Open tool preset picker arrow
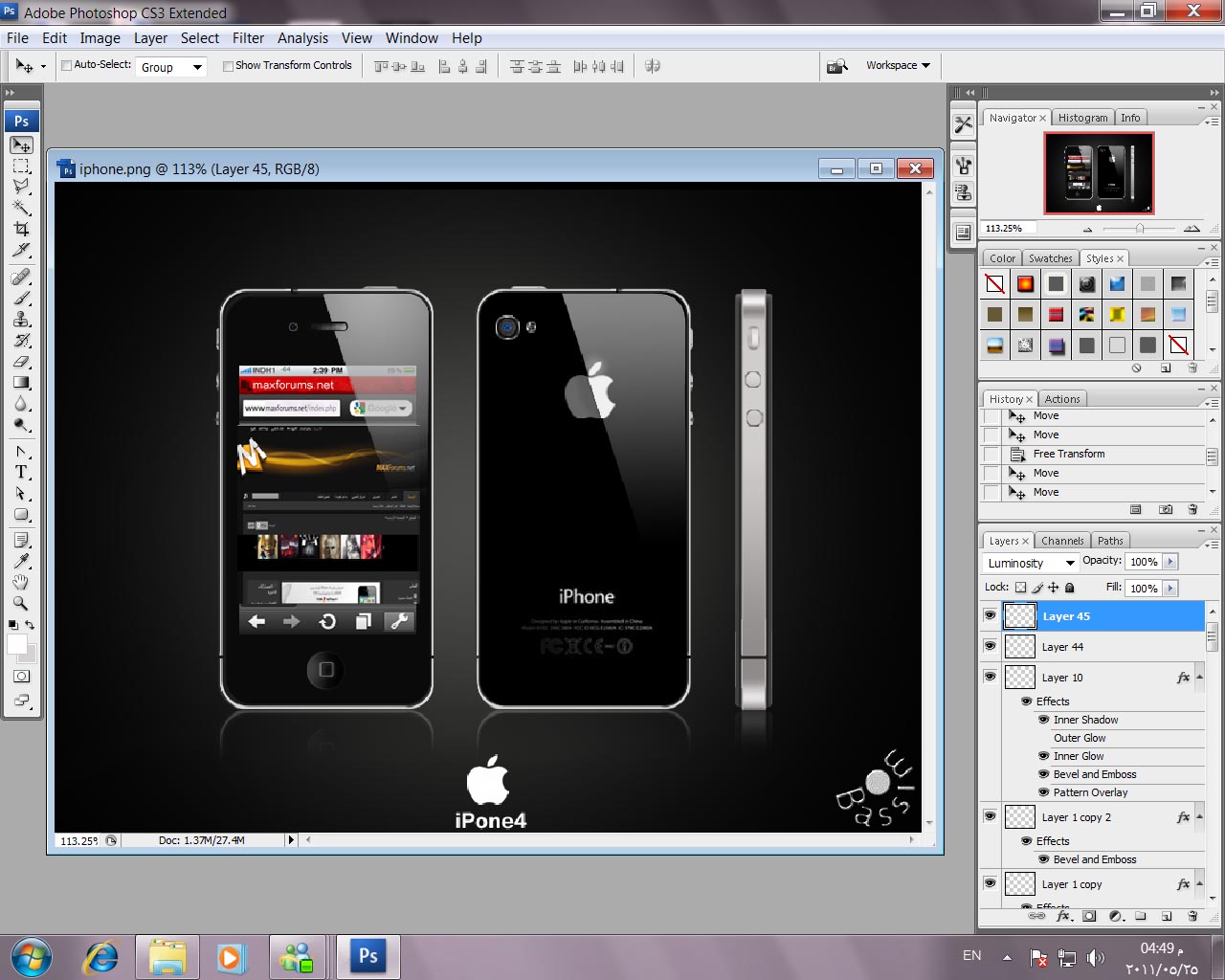This screenshot has height=980, width=1225. click(x=43, y=67)
